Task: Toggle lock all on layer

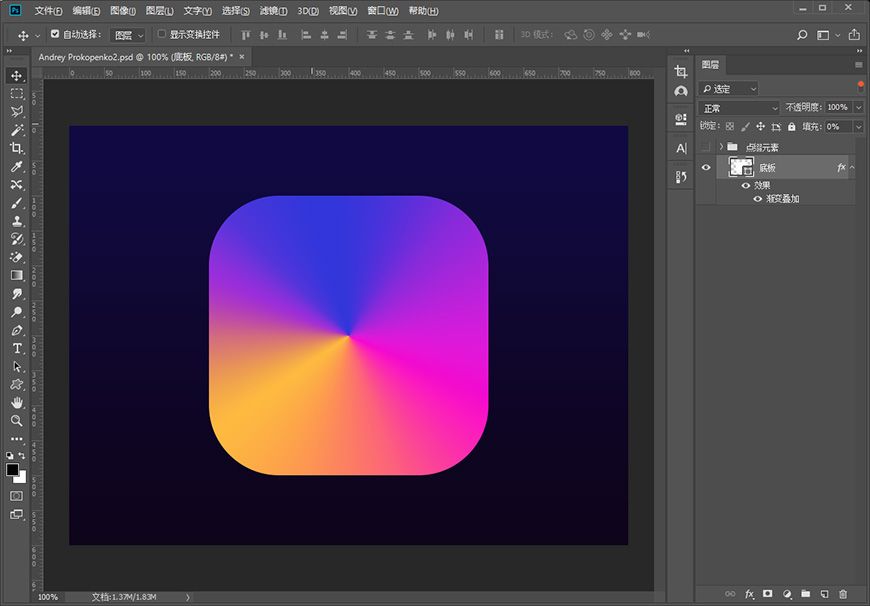Action: tap(791, 127)
